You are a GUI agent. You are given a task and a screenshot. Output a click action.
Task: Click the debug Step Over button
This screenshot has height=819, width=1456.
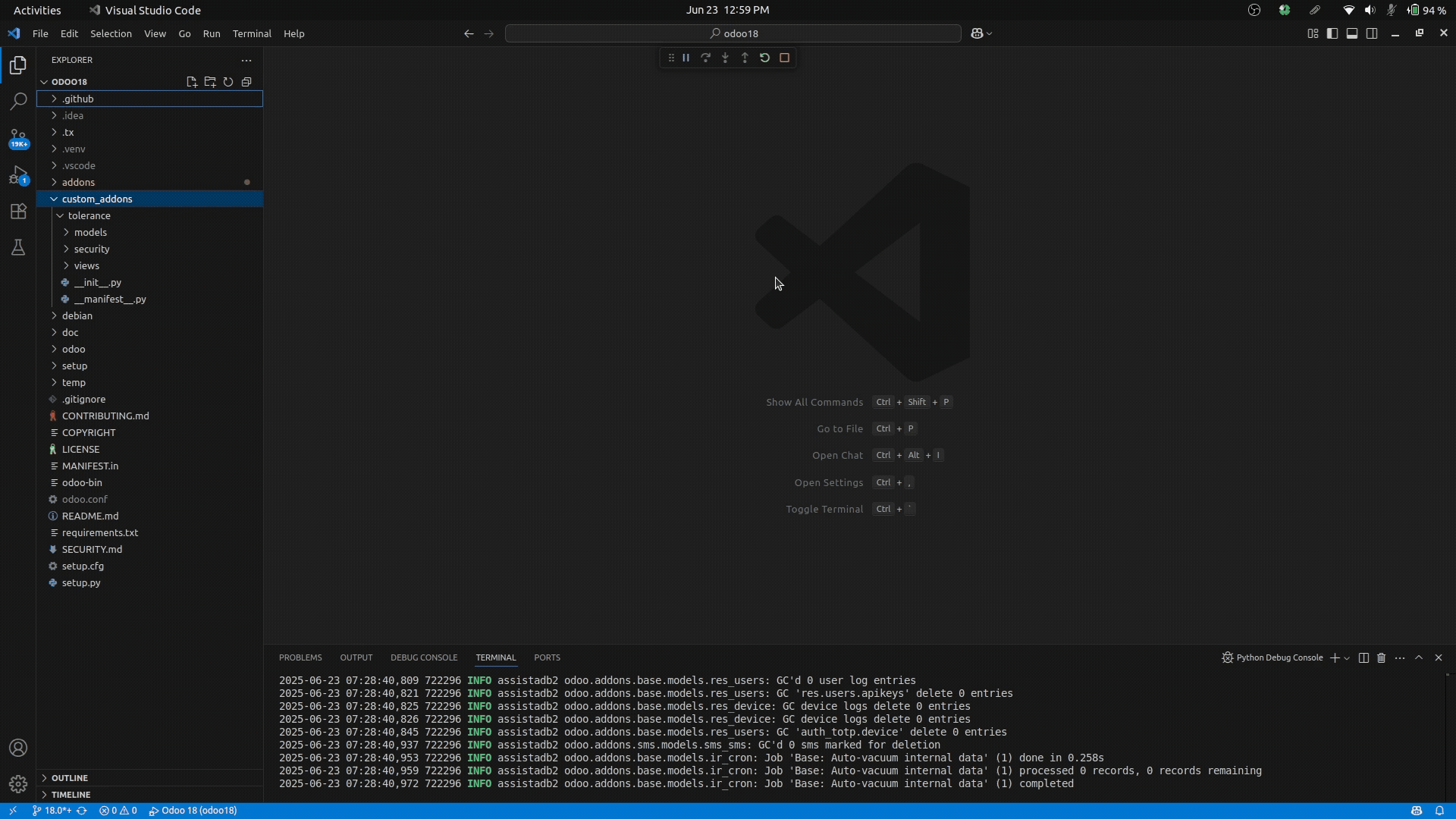click(x=705, y=58)
